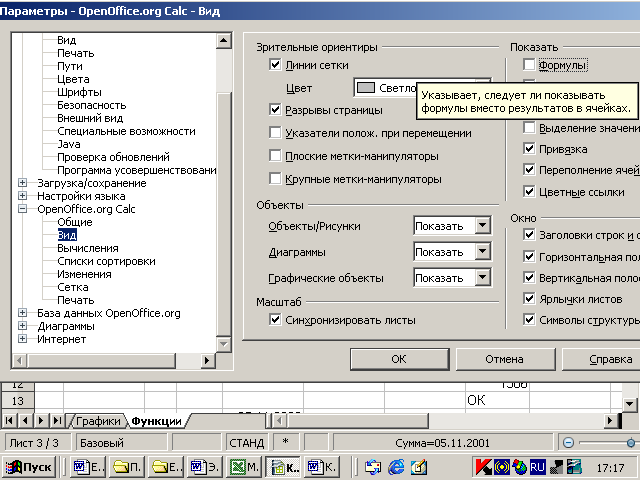Screen dimensions: 640x480
Task: Select Безопасность in options tree
Action: point(92,105)
